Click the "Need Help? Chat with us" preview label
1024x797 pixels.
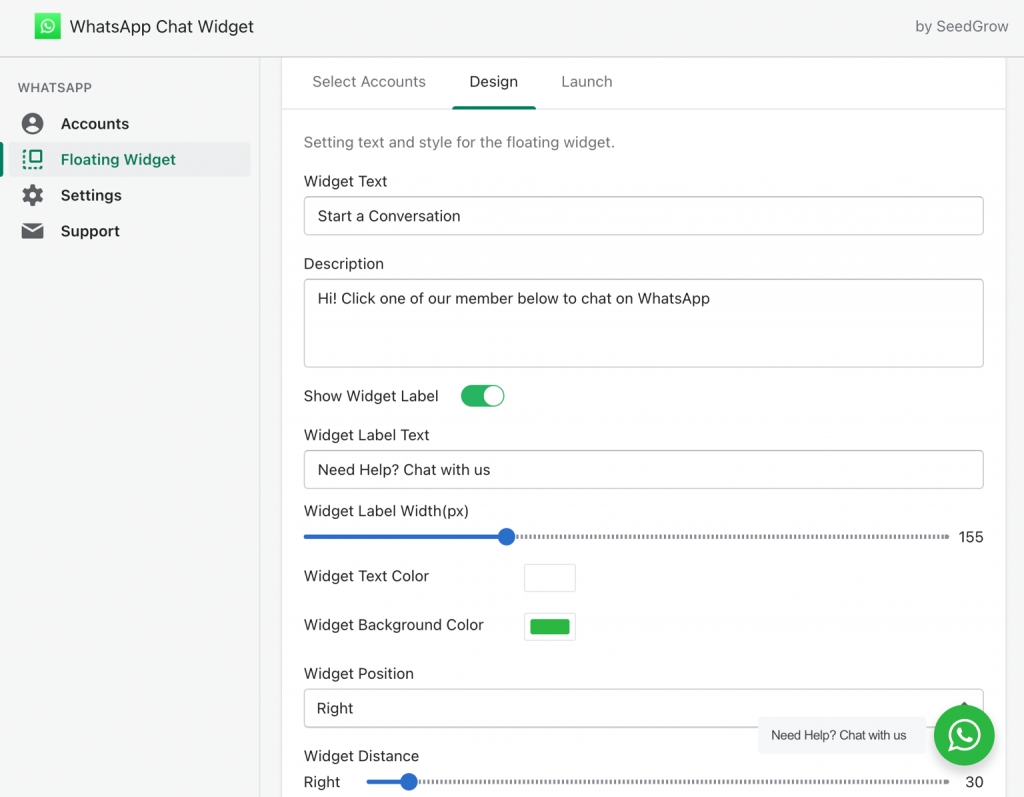pos(842,735)
